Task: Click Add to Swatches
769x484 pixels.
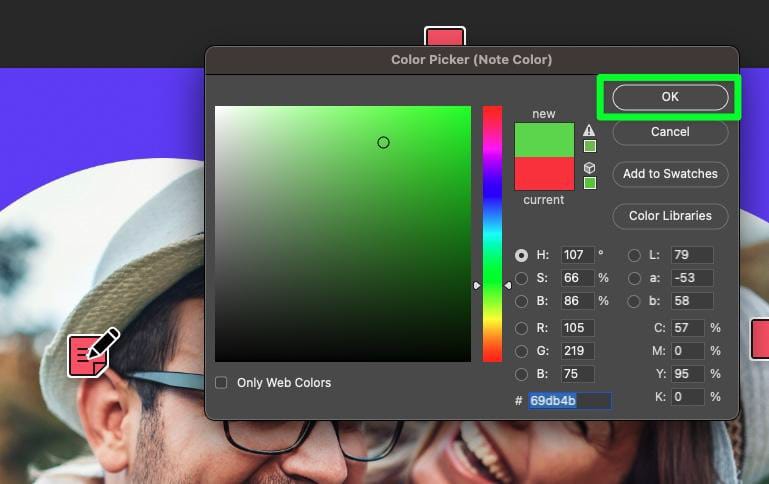Action: point(670,174)
